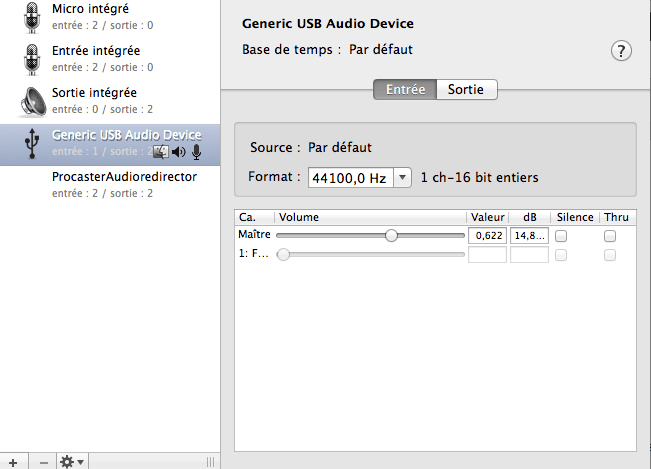Enable Silence checkbox for Maître channel
This screenshot has width=651, height=469.
coord(561,236)
